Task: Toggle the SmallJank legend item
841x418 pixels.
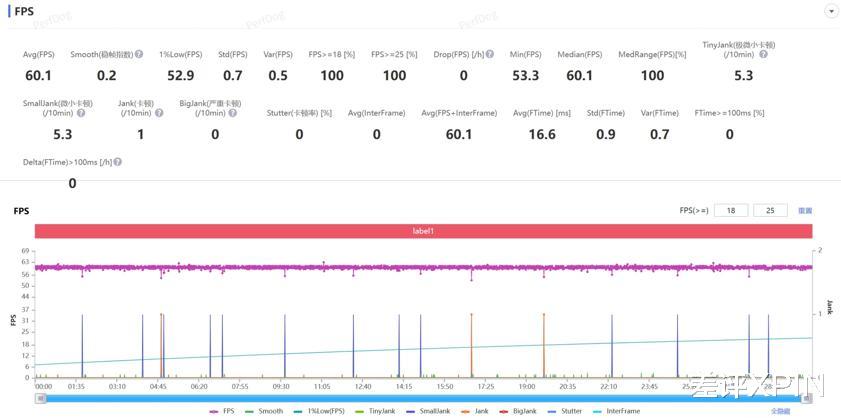Action: point(428,411)
